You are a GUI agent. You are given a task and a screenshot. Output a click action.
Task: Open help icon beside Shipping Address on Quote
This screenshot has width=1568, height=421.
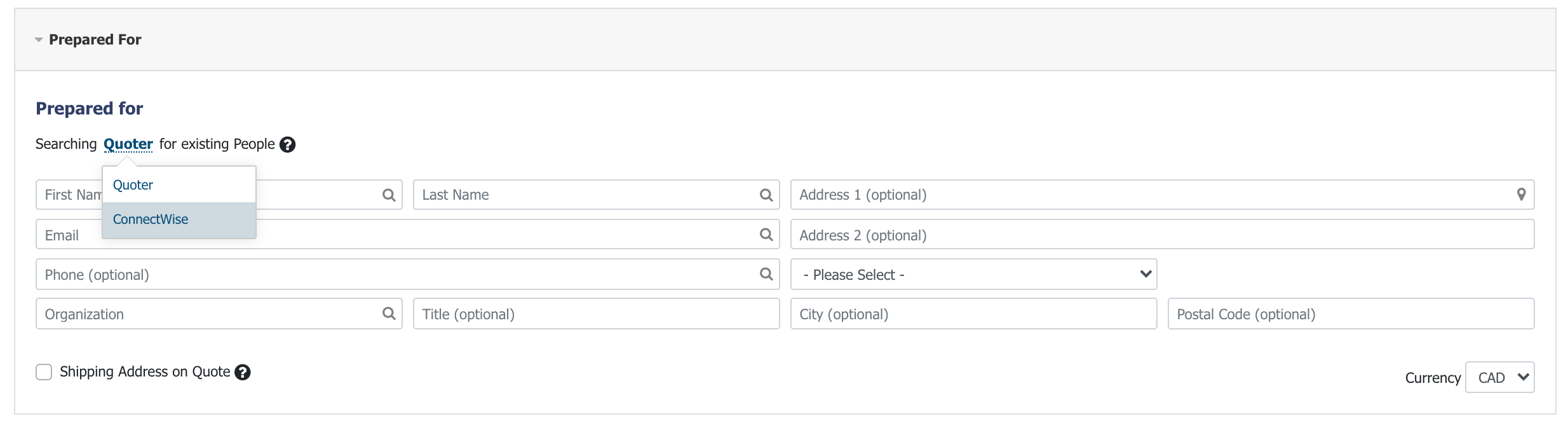coord(243,372)
